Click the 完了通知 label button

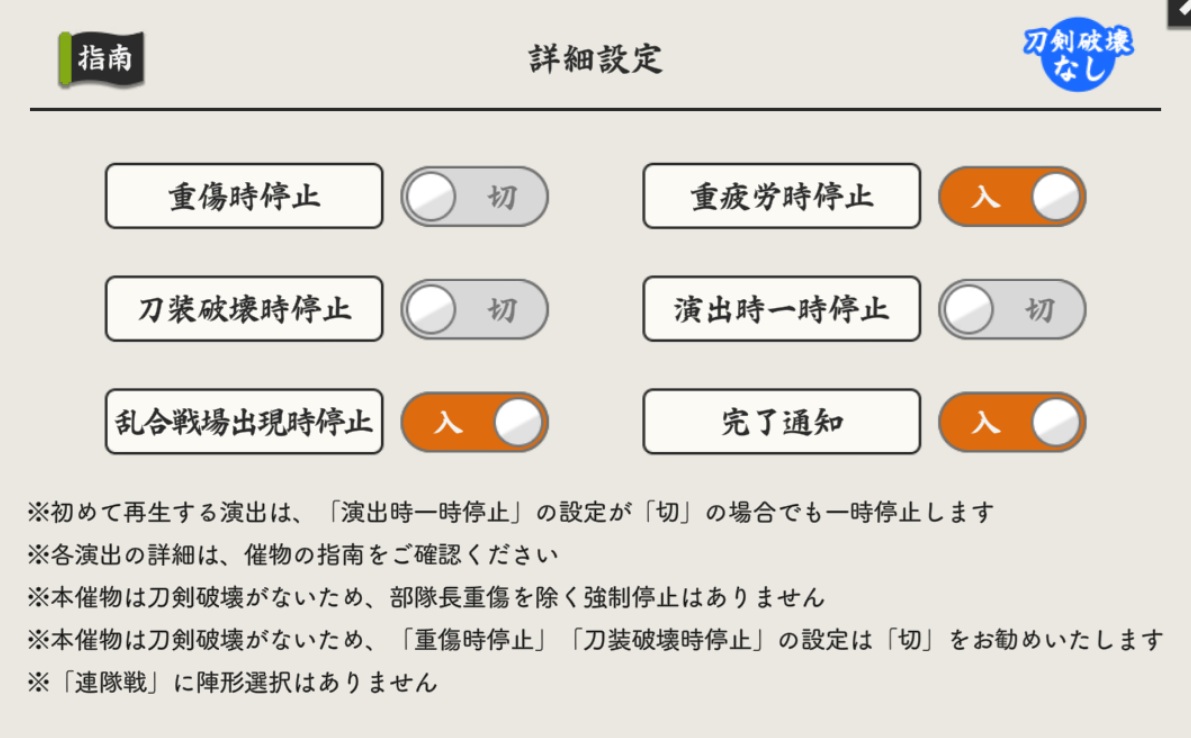point(782,422)
